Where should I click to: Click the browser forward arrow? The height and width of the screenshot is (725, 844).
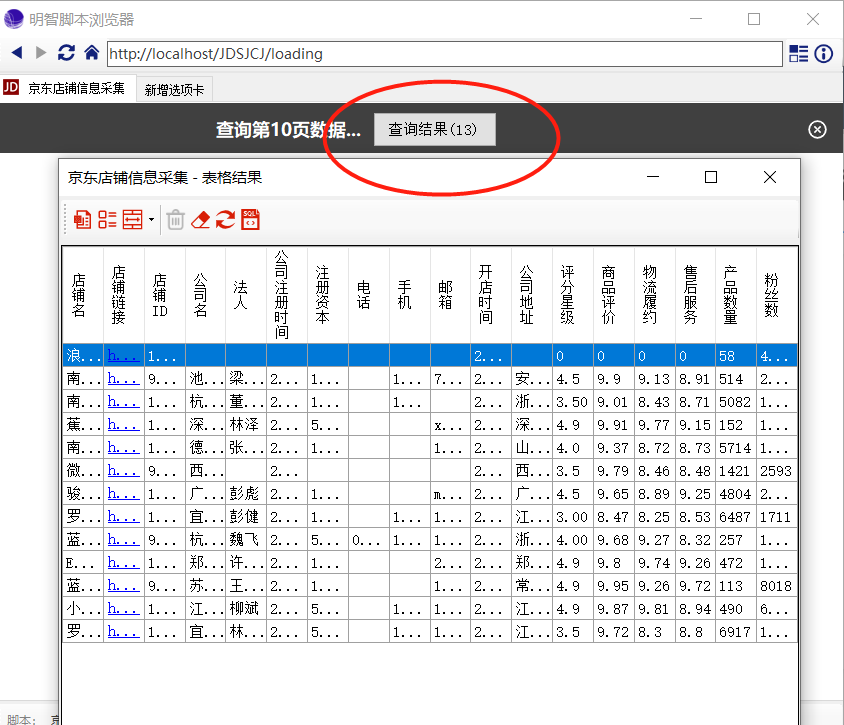click(41, 53)
